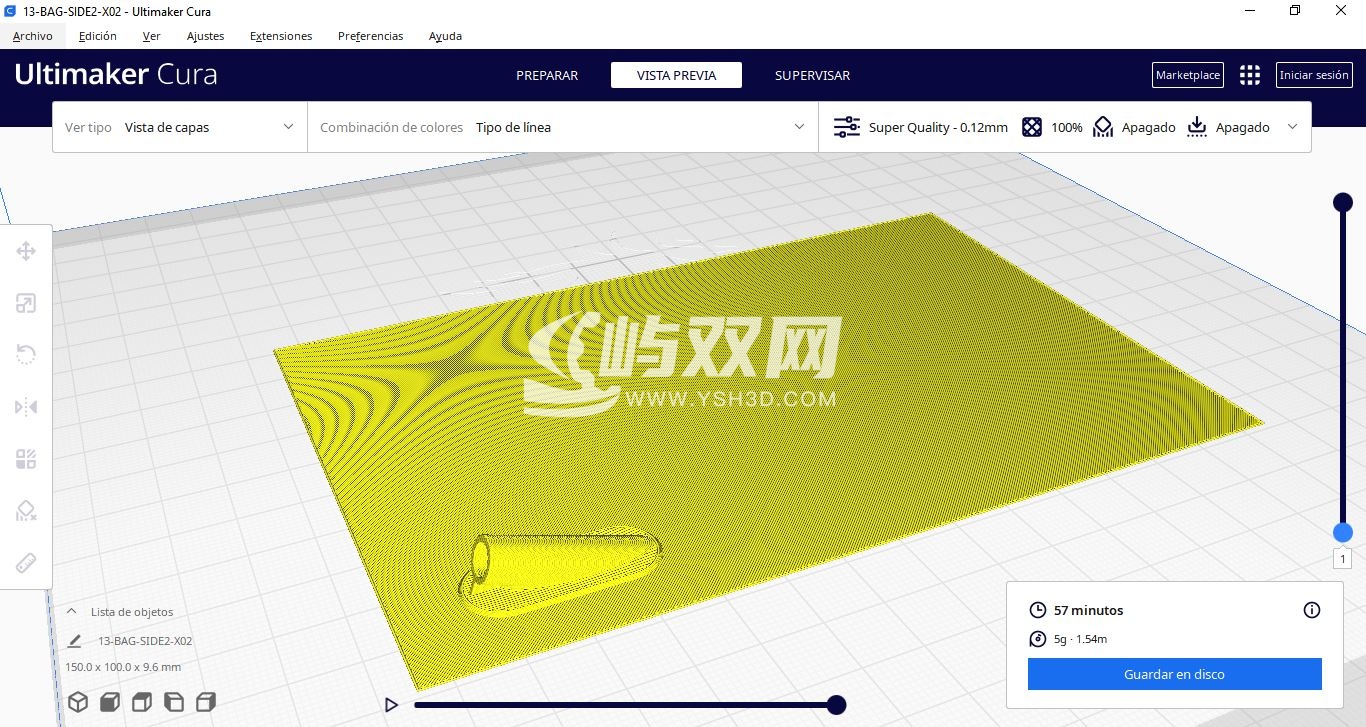Switch to the SUPERVISAR stage

click(812, 75)
